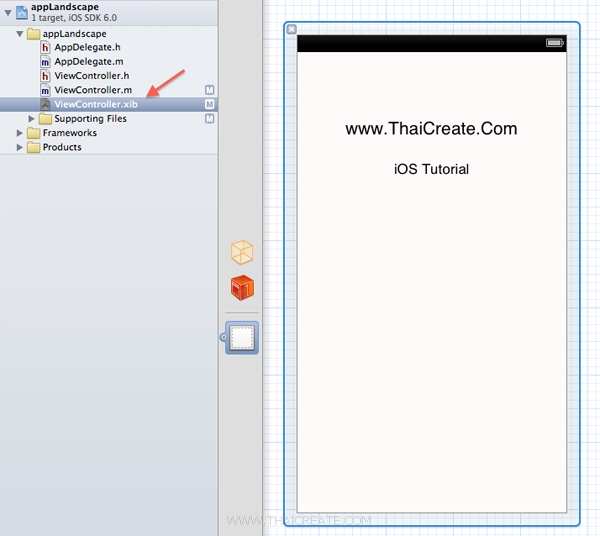
Task: Expand the Supporting Files group
Action: tap(31, 119)
